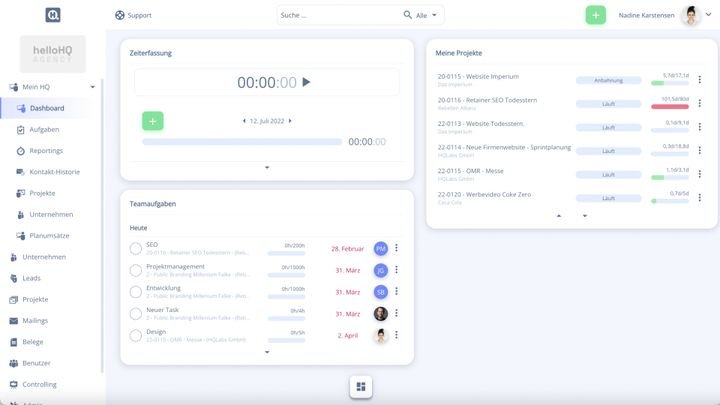Go to previous day before 12. Juli 2022
This screenshot has width=720, height=405.
point(244,121)
